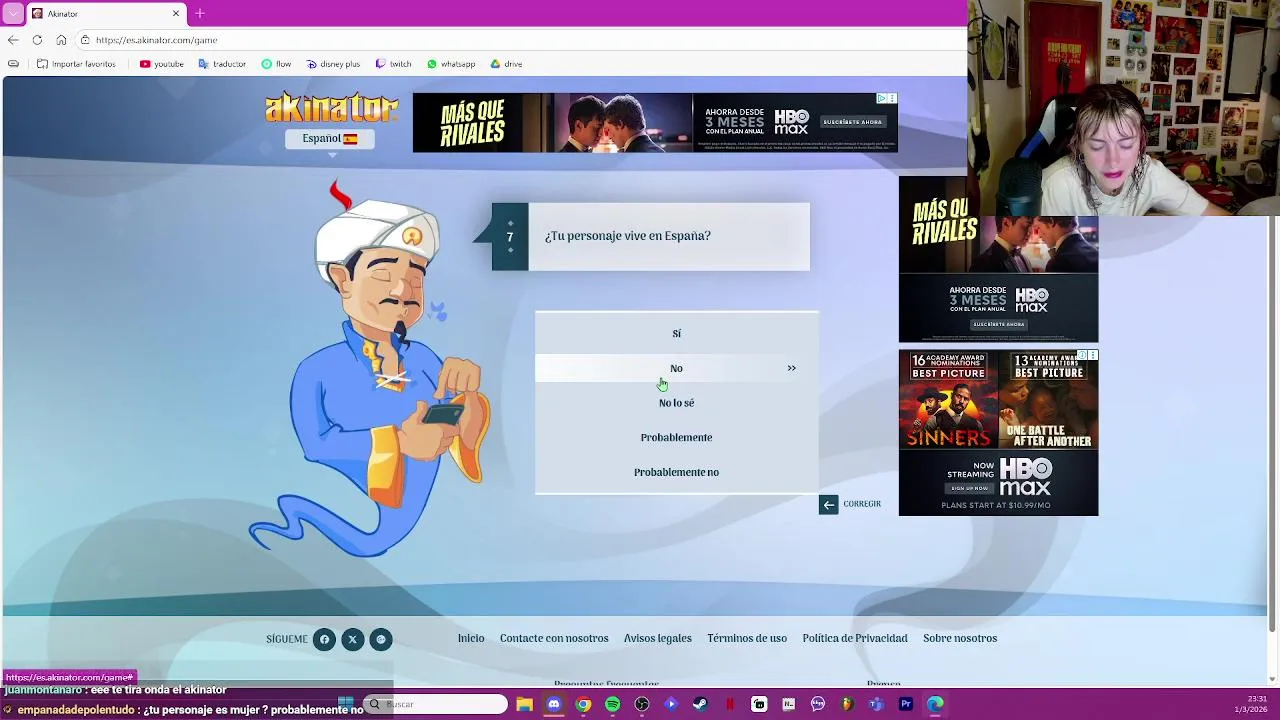Close the Akinator tab
Screen dimensions: 1280x720
pyautogui.click(x=176, y=13)
